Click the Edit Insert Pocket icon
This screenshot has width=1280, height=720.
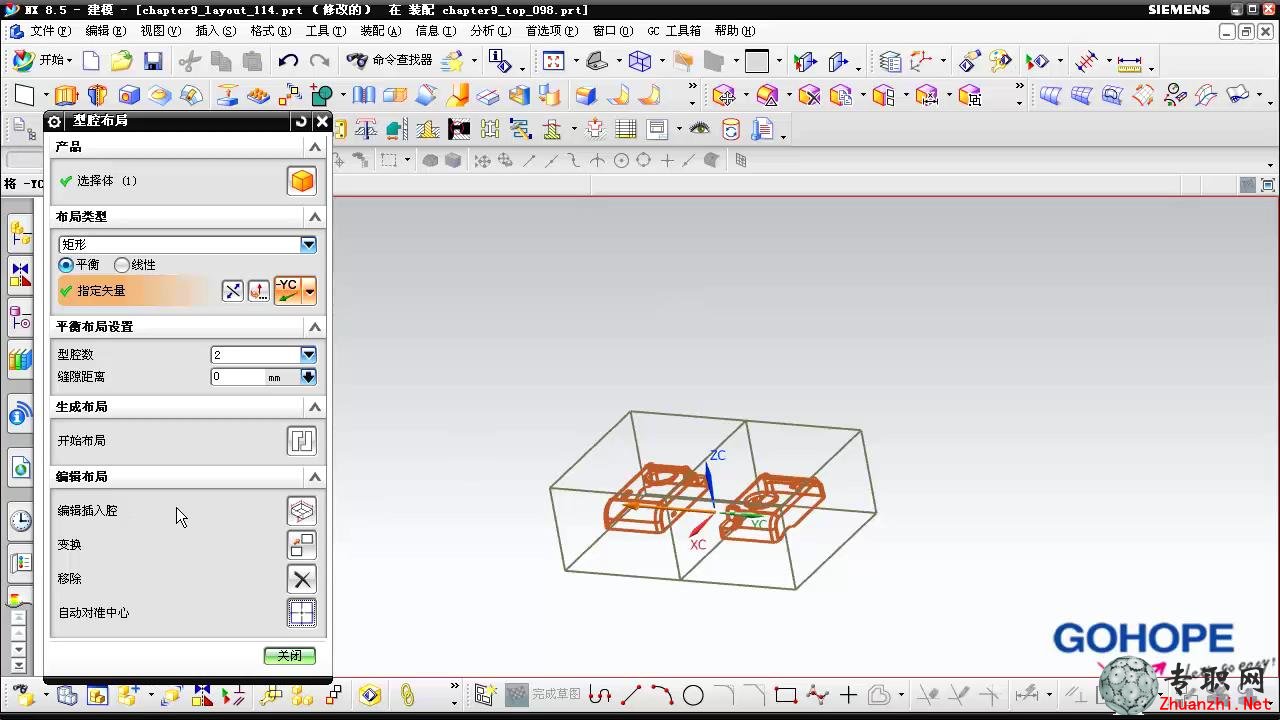pos(302,511)
